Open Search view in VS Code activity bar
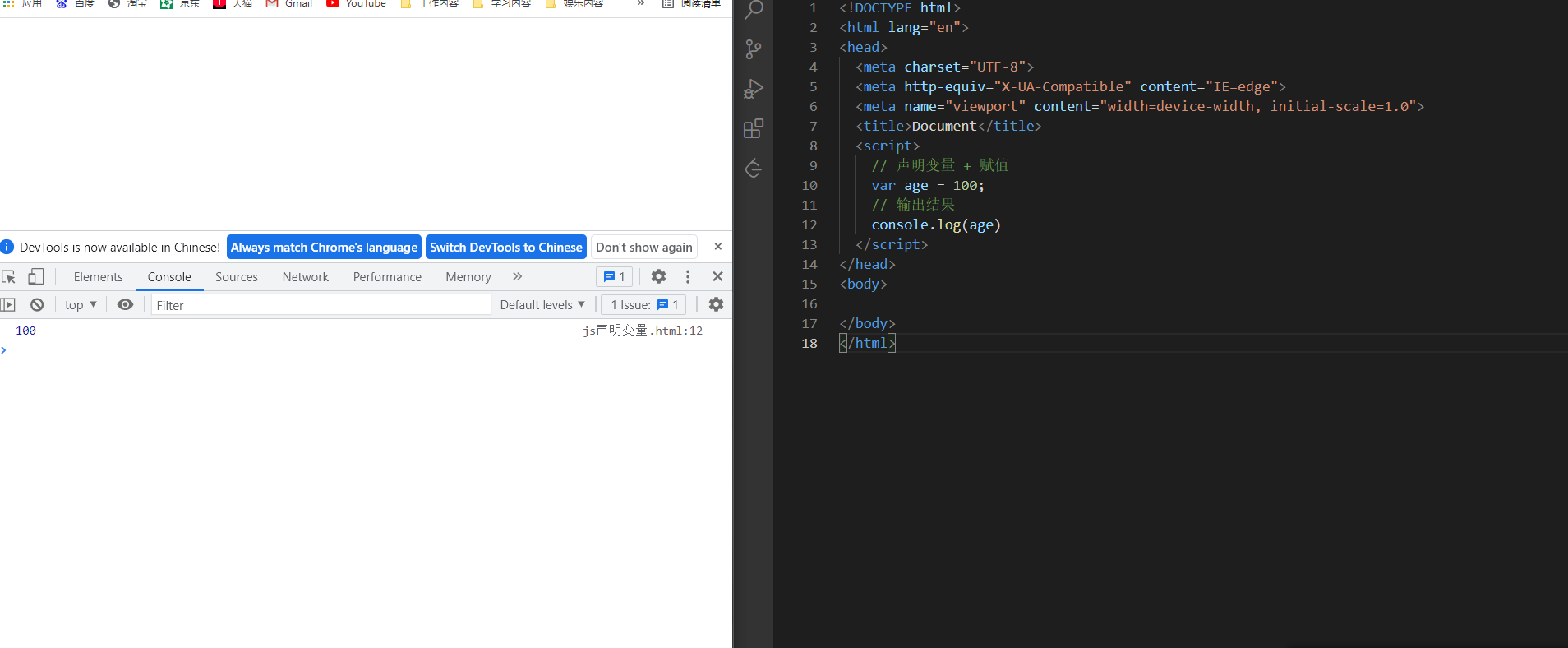This screenshot has height=648, width=1568. [753, 10]
